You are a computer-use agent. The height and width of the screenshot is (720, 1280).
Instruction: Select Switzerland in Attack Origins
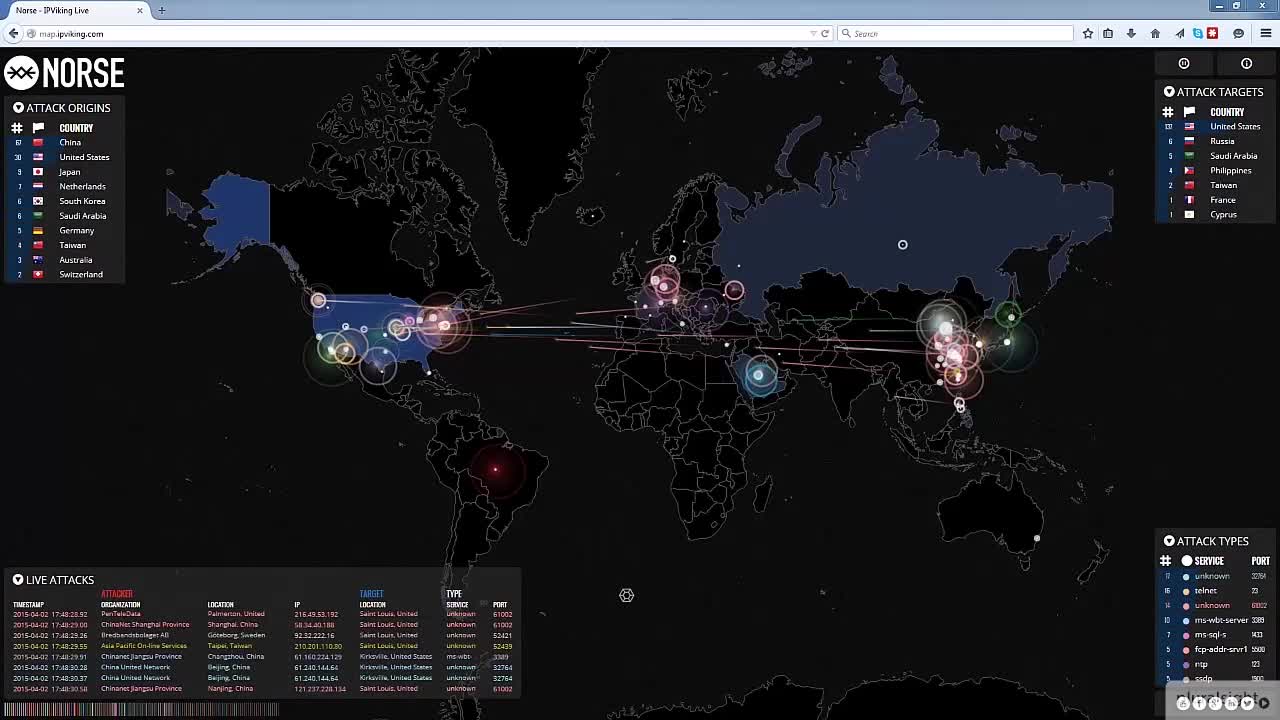click(64, 274)
